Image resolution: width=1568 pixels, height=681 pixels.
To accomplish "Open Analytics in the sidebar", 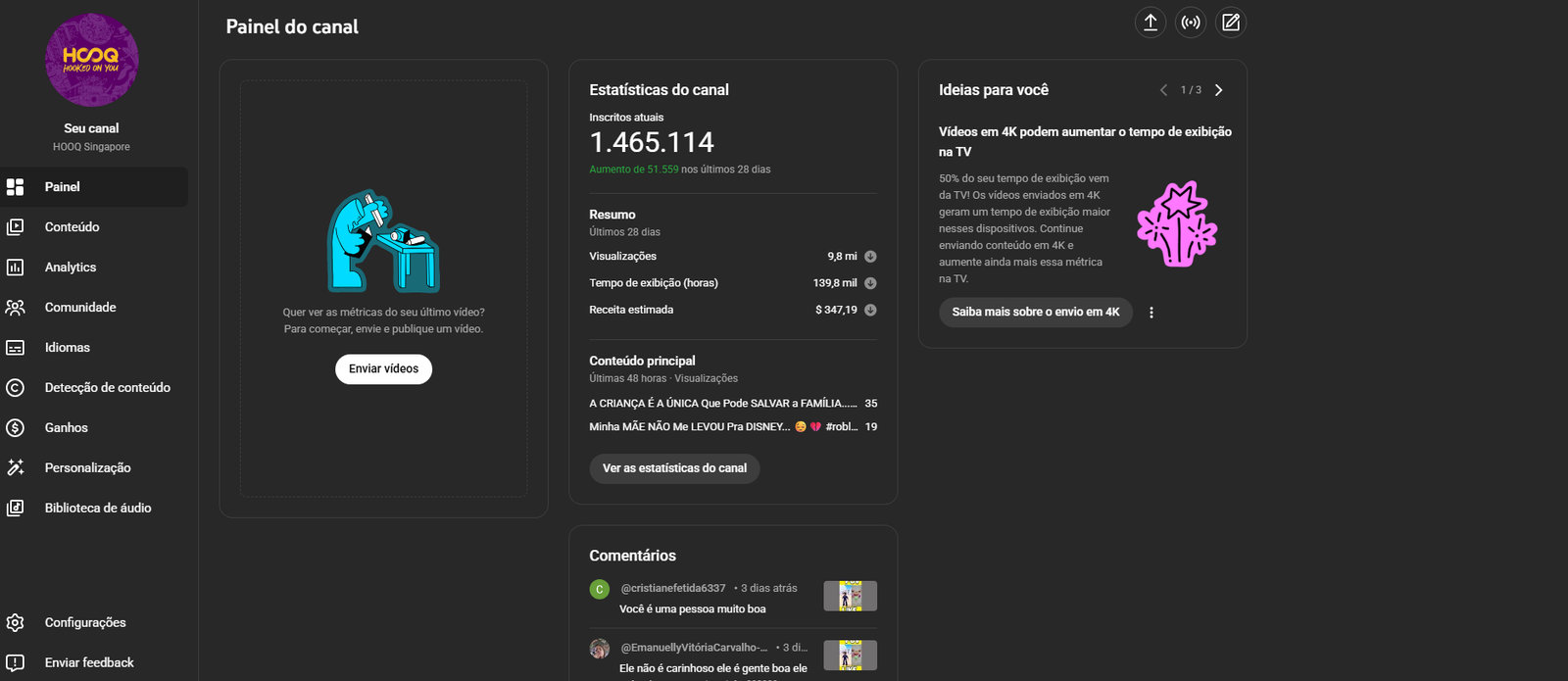I will coord(94,268).
